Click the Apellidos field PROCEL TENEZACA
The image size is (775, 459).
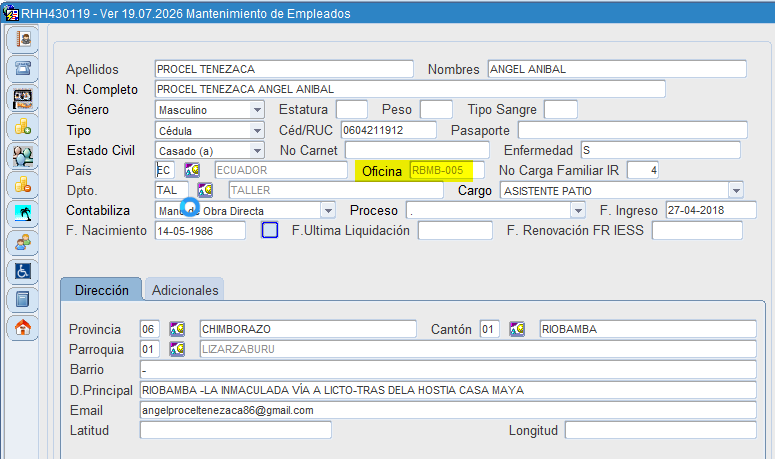[284, 69]
